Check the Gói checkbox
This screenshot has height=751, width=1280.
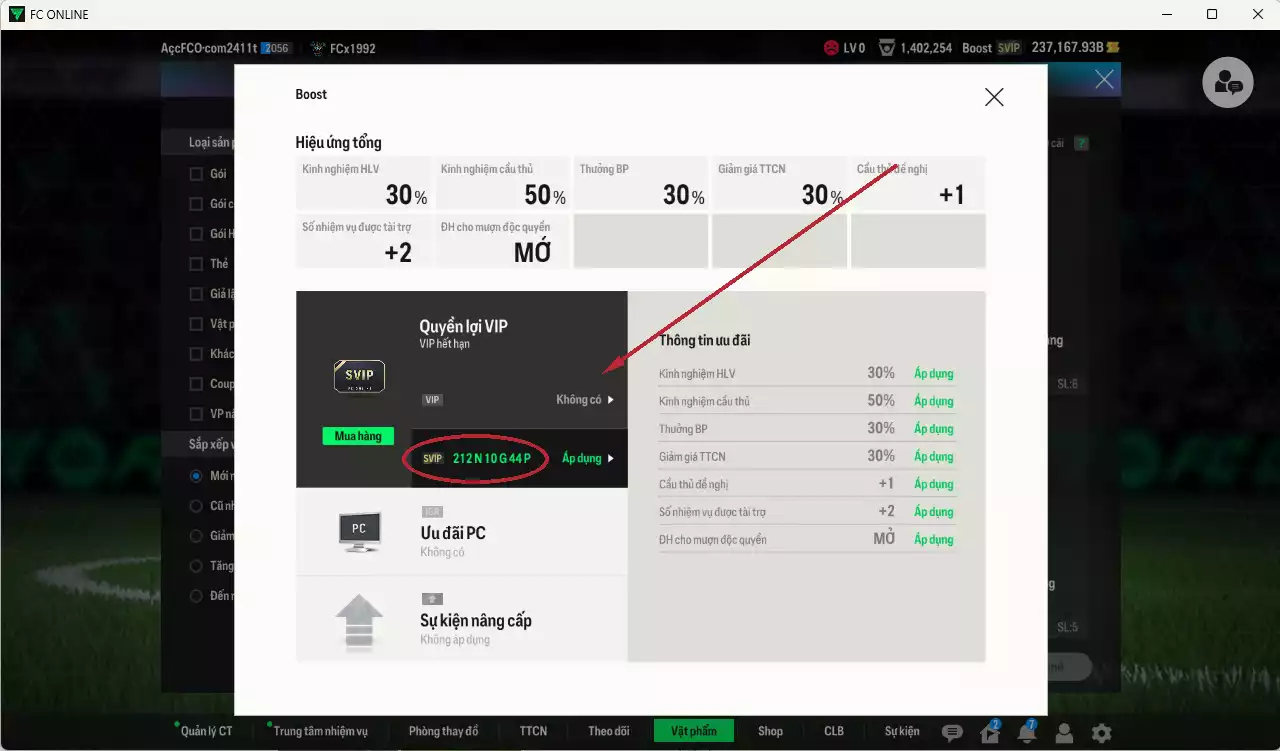[197, 174]
